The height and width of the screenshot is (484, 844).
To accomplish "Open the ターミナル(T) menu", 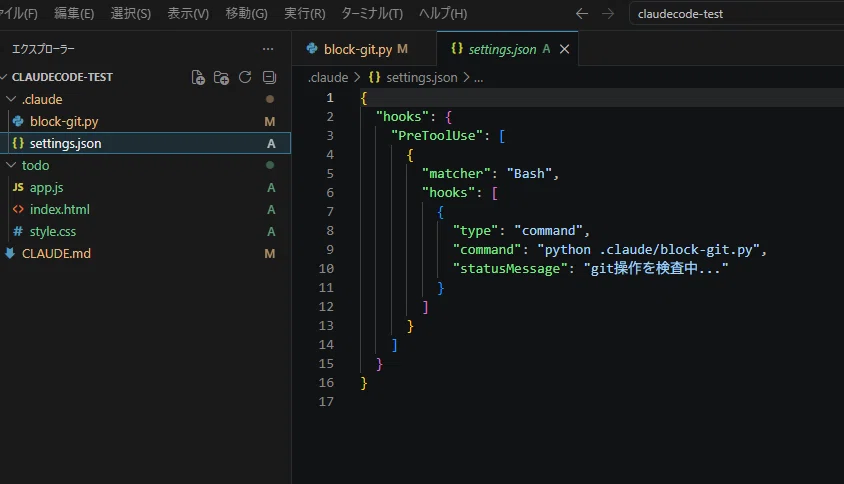I will (x=372, y=14).
